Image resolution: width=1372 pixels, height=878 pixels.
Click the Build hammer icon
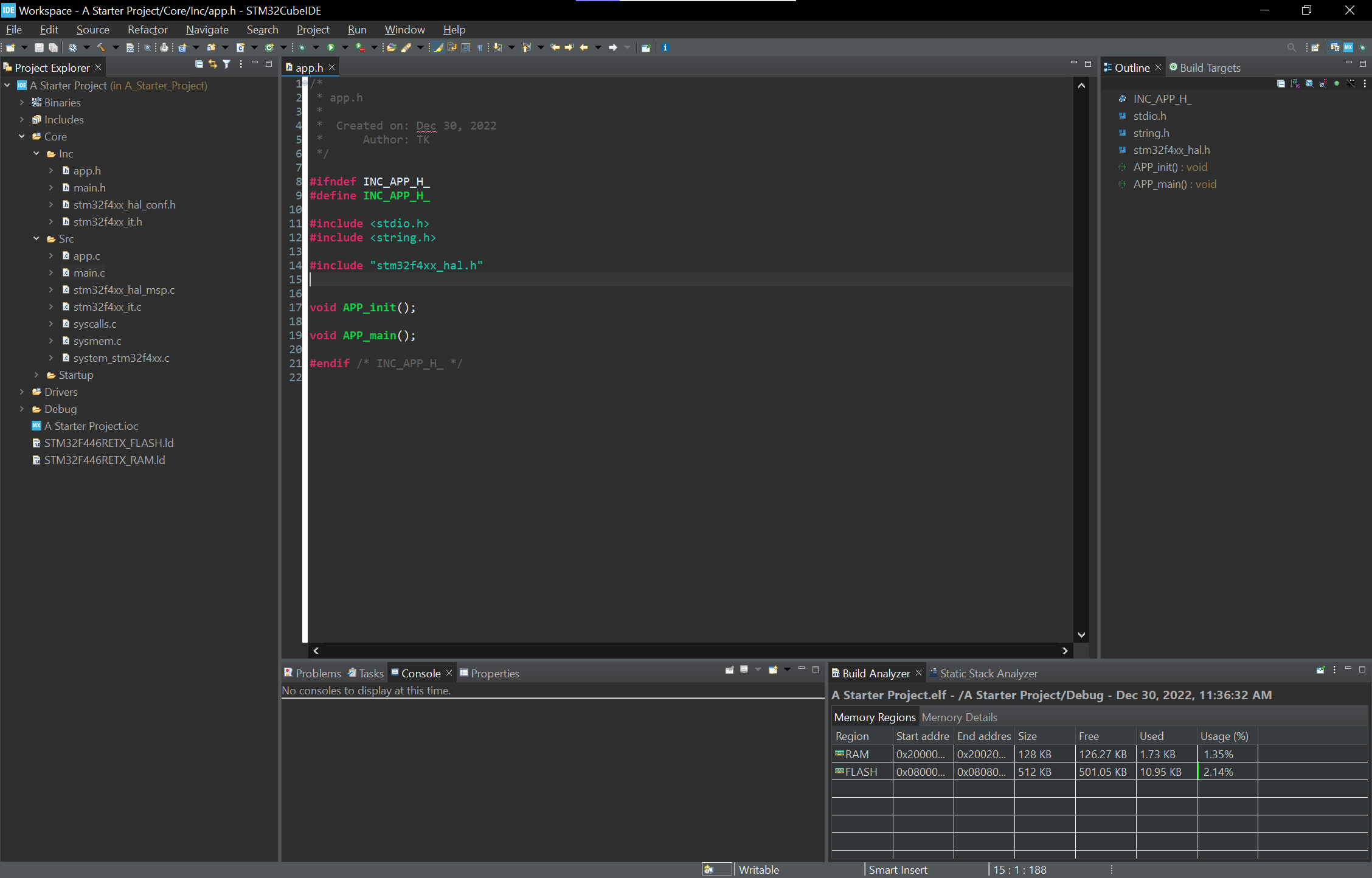coord(101,47)
